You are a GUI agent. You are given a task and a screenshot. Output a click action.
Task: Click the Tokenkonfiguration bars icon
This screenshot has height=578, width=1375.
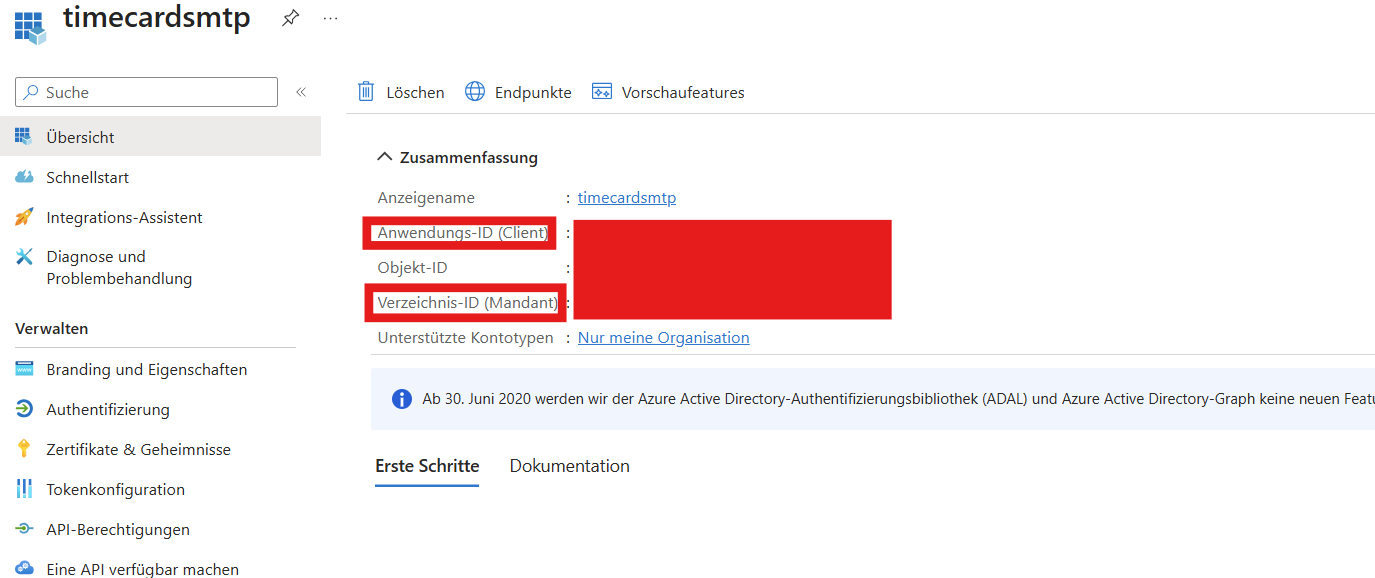pyautogui.click(x=24, y=489)
